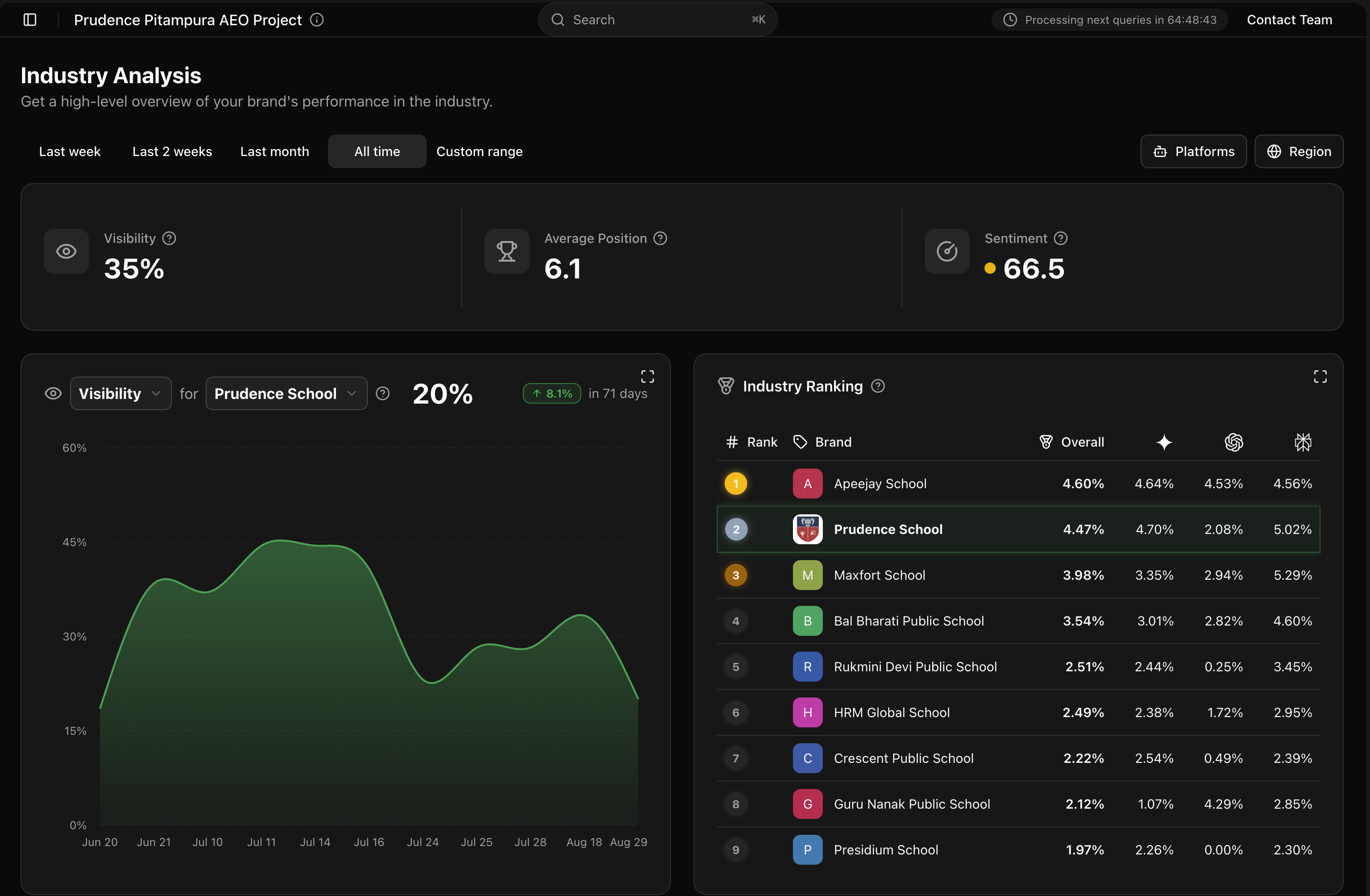
Task: Click Guru Nanak Public School name
Action: (x=912, y=804)
